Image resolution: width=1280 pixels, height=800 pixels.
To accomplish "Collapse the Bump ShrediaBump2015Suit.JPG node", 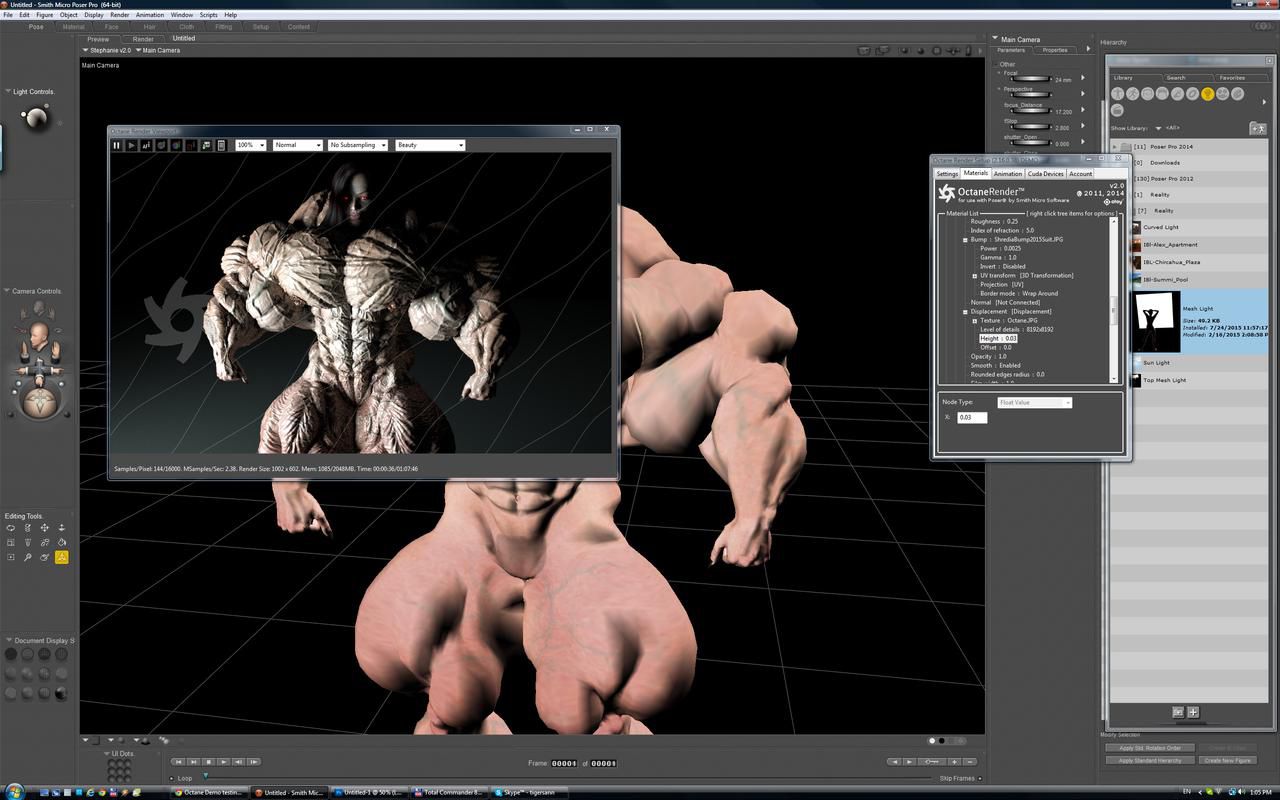I will tap(966, 240).
